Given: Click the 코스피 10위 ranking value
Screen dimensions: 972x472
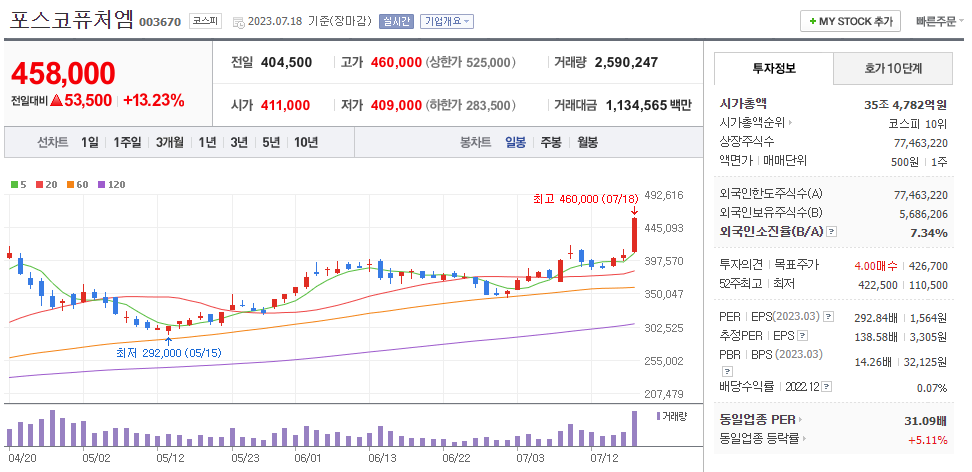Looking at the screenshot, I should [x=918, y=123].
